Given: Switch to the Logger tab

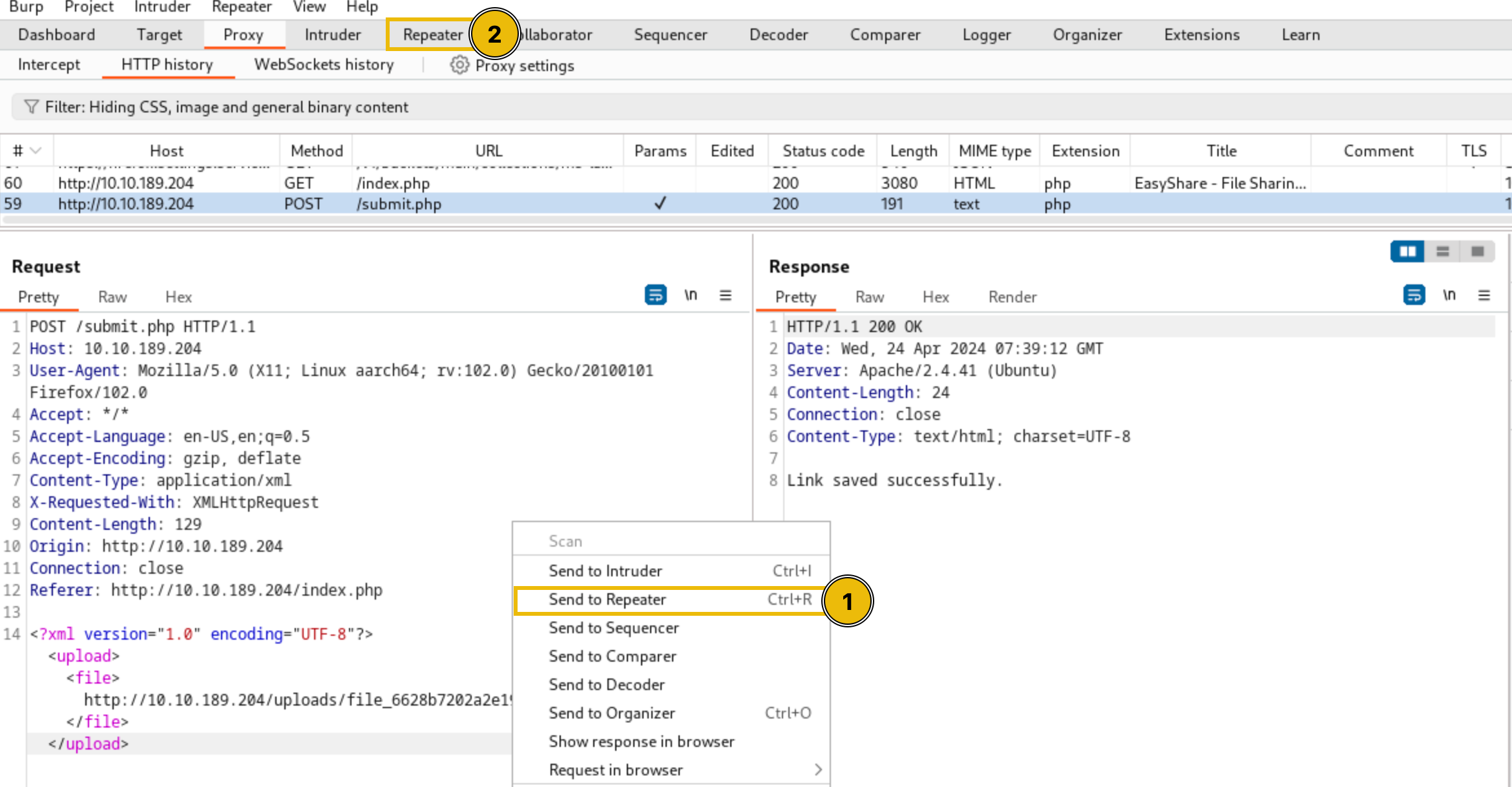Looking at the screenshot, I should pyautogui.click(x=987, y=35).
